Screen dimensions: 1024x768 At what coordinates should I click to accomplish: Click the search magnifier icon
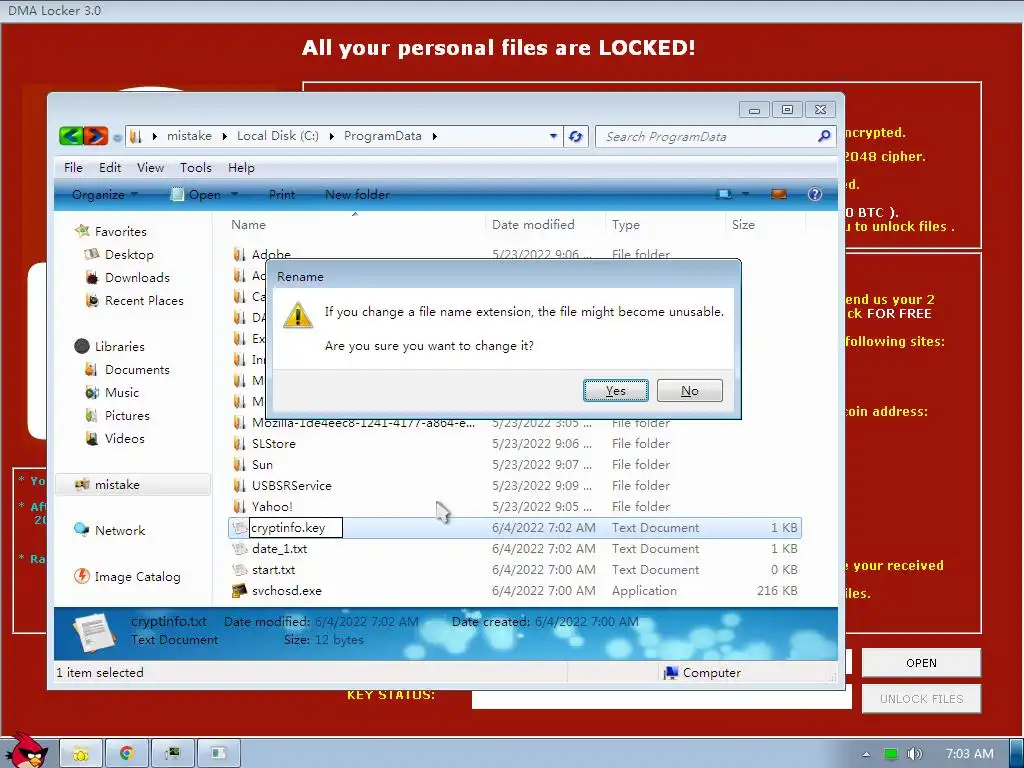coord(824,136)
